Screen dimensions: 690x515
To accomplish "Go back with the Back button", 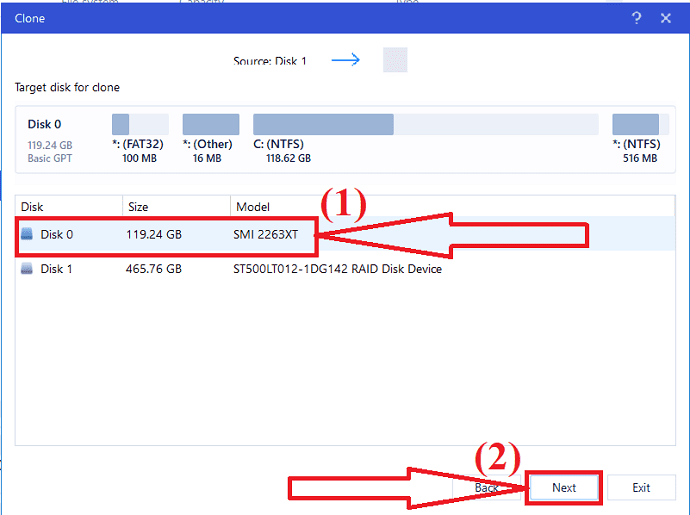I will tap(487, 488).
